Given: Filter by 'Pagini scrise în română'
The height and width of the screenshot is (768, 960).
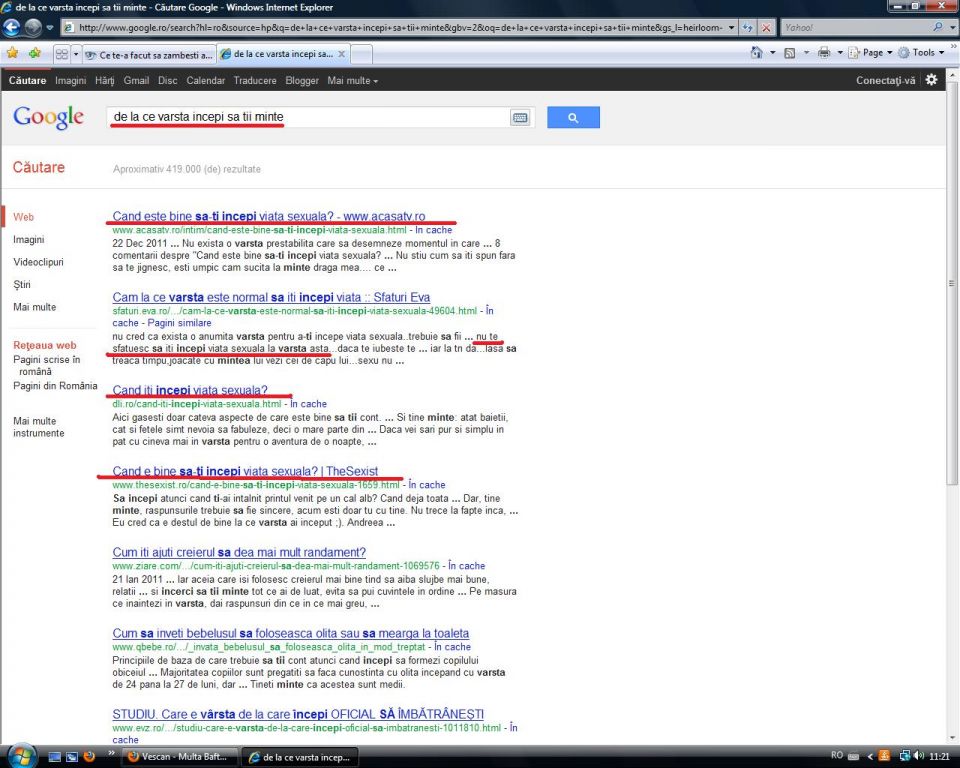Looking at the screenshot, I should click(x=47, y=366).
